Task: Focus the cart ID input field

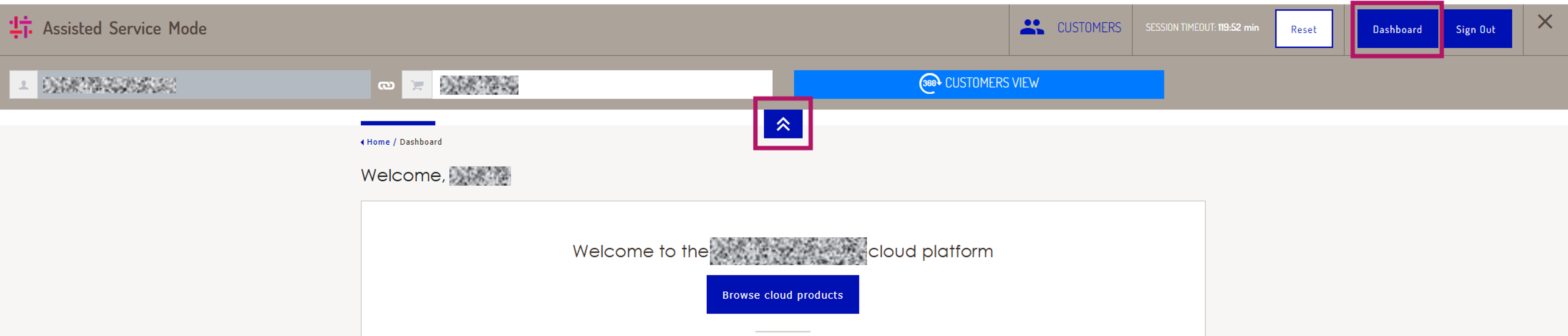Action: coord(602,84)
